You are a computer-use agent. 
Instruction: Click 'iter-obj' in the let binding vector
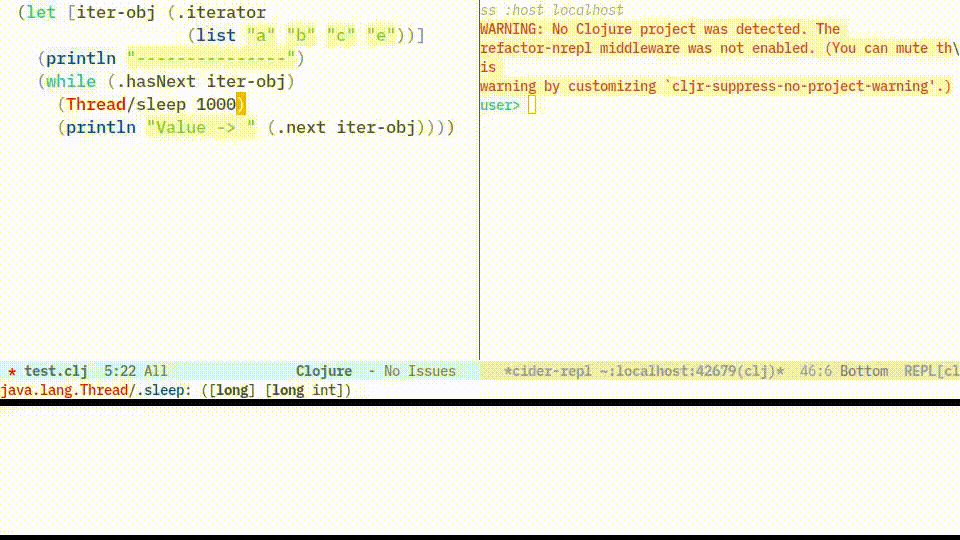[116, 12]
